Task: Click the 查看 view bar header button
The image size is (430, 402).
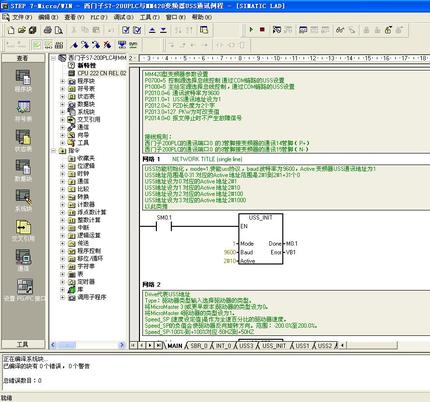Action: point(23,58)
